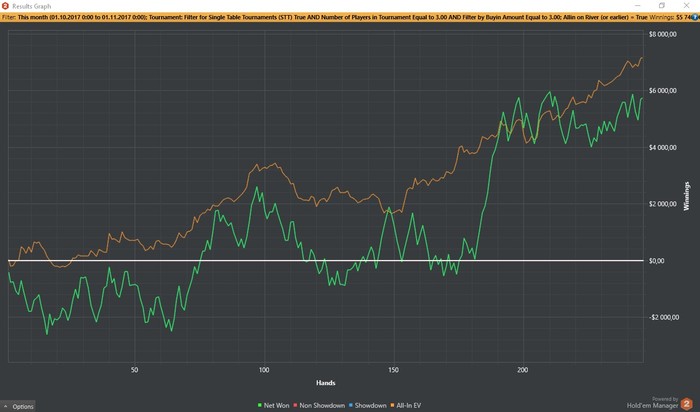Click the green Net Won color square

coord(260,405)
